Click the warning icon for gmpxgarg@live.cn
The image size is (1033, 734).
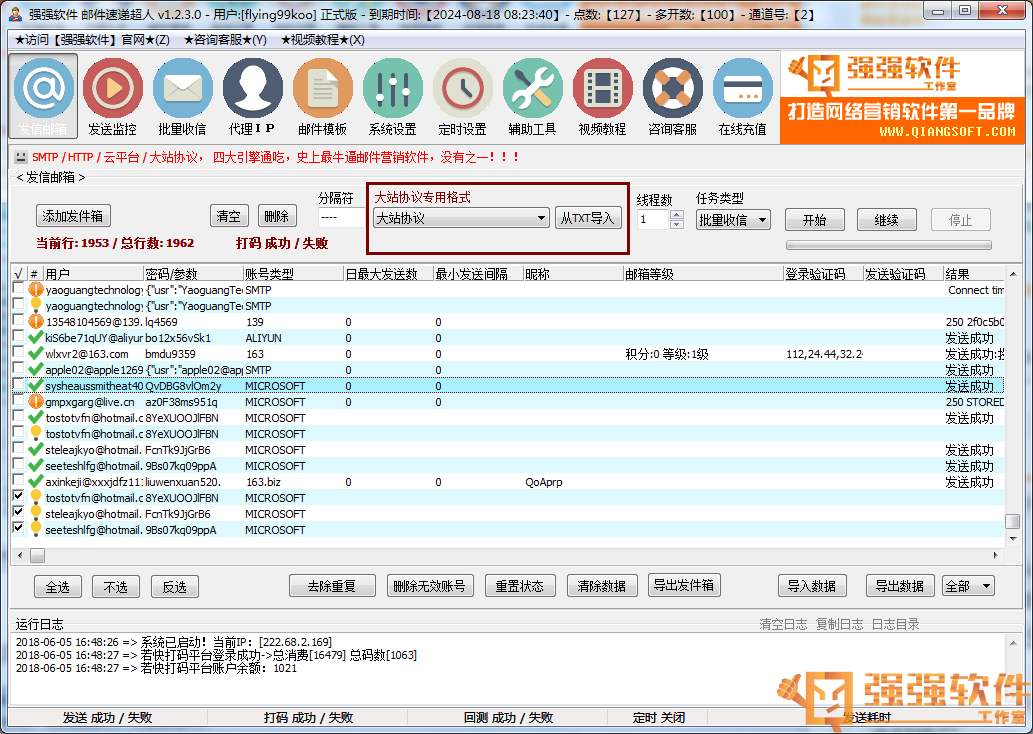click(x=36, y=401)
